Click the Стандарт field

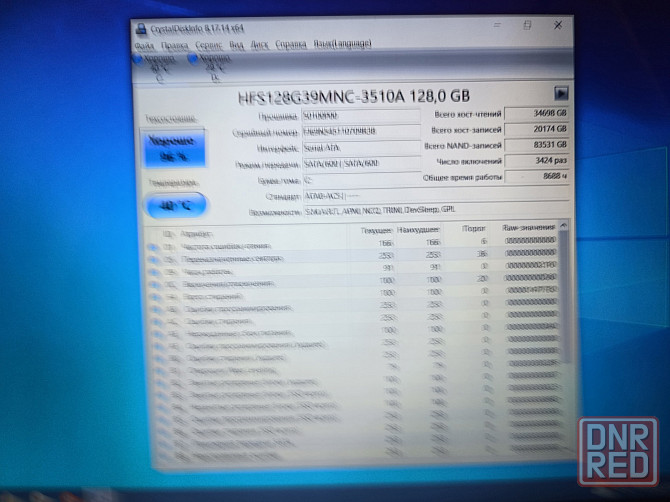[x=436, y=196]
